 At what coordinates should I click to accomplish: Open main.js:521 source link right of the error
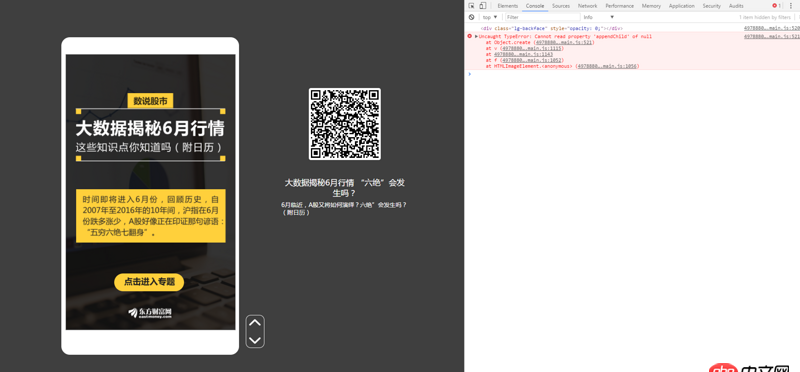pyautogui.click(x=771, y=36)
